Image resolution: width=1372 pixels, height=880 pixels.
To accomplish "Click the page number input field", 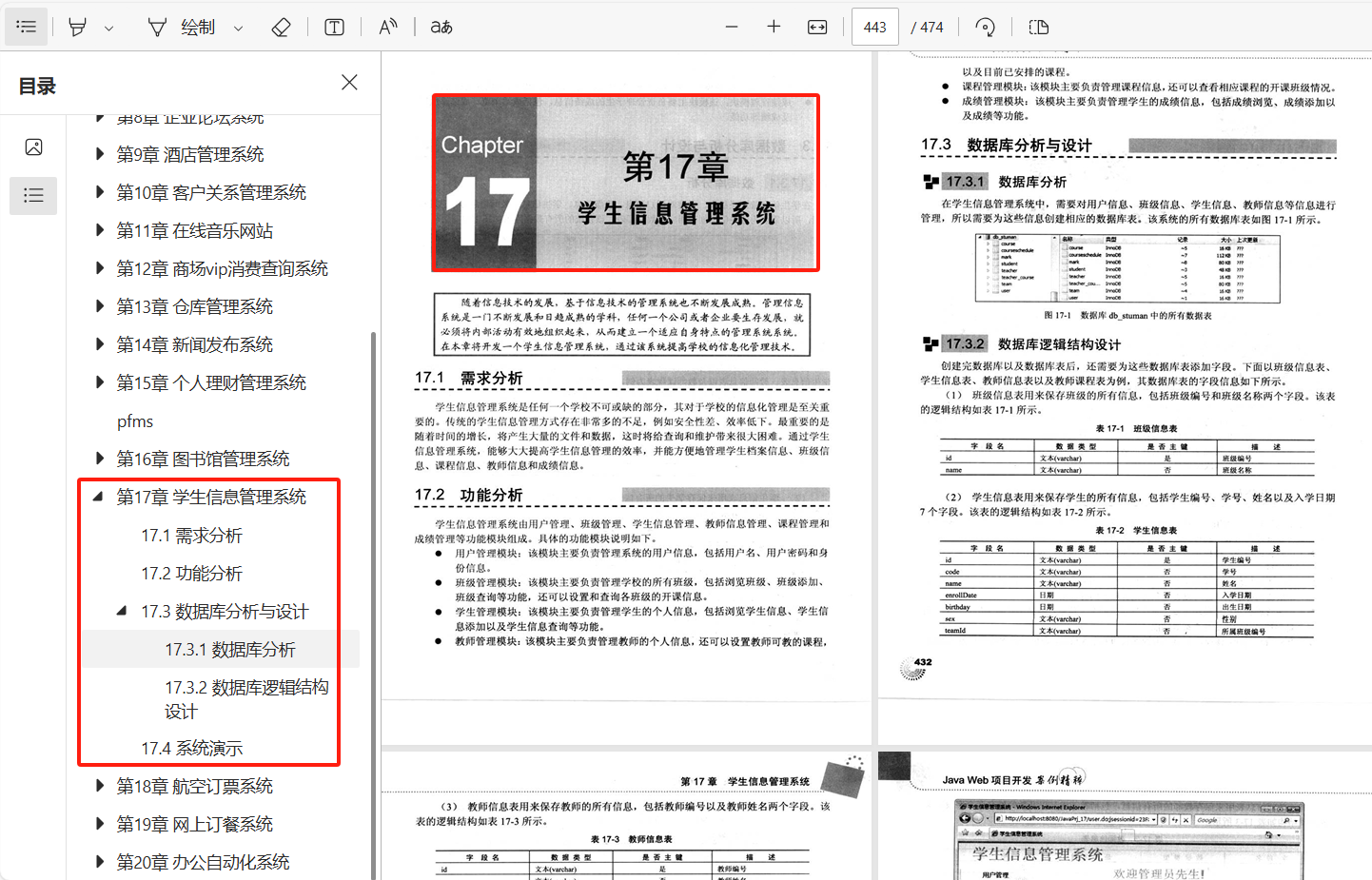I will [874, 26].
